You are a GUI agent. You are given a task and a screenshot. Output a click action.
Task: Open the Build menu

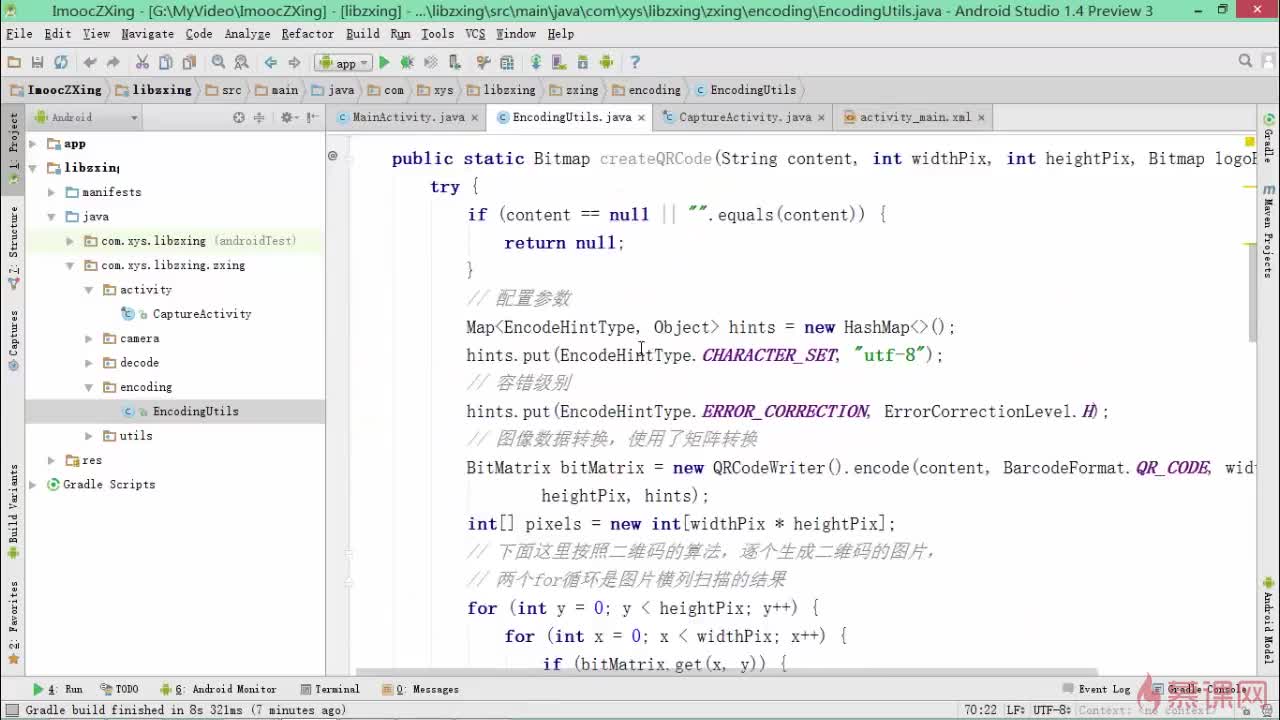pyautogui.click(x=362, y=34)
